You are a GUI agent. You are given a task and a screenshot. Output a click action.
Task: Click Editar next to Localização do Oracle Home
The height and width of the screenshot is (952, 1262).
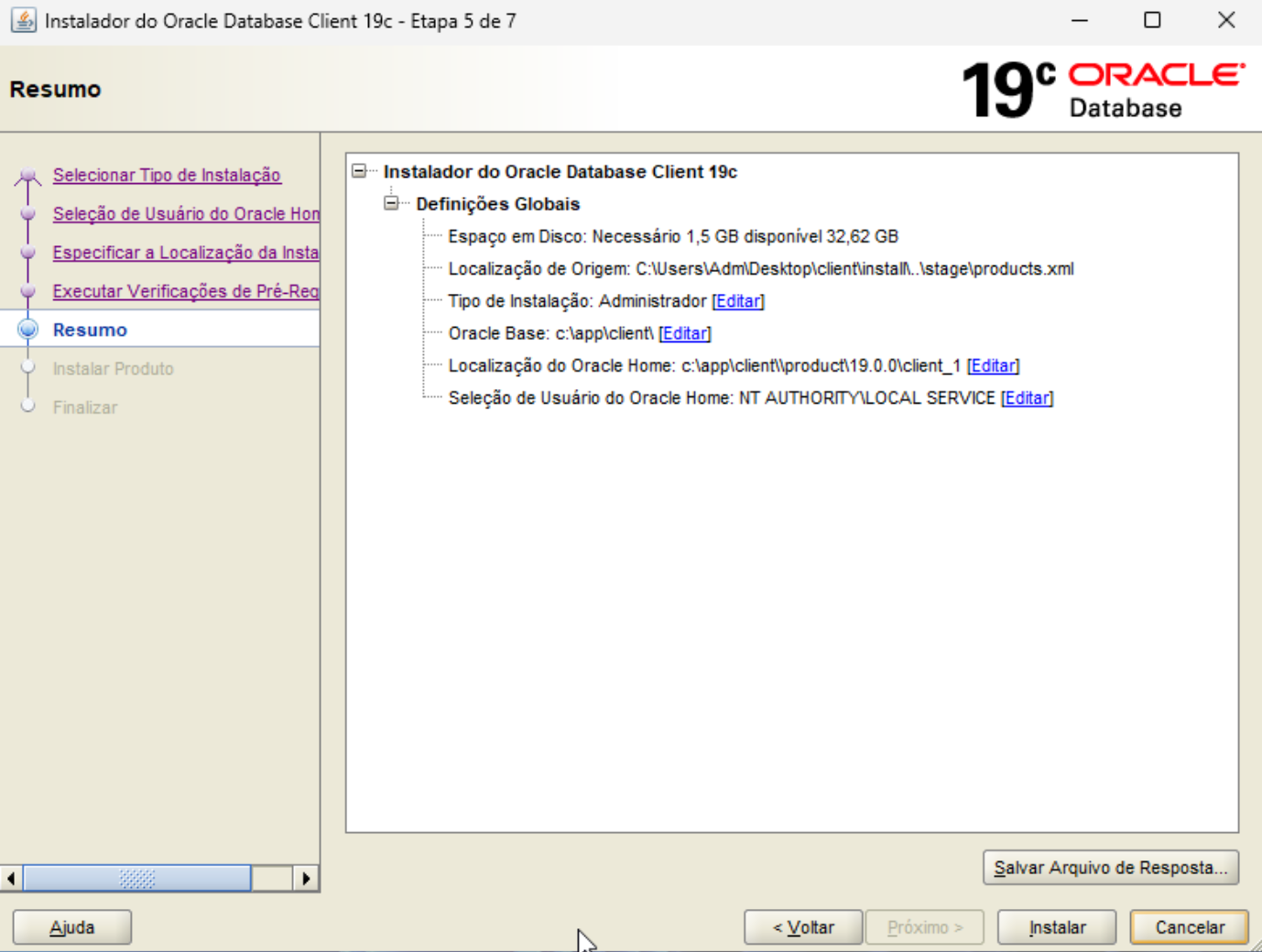993,365
